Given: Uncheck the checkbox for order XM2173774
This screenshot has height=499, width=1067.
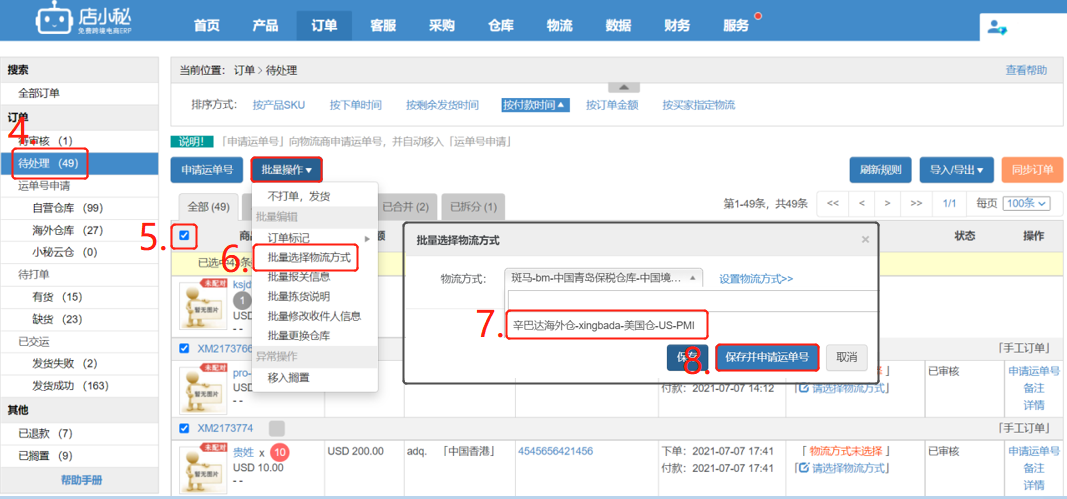Looking at the screenshot, I should (x=184, y=428).
